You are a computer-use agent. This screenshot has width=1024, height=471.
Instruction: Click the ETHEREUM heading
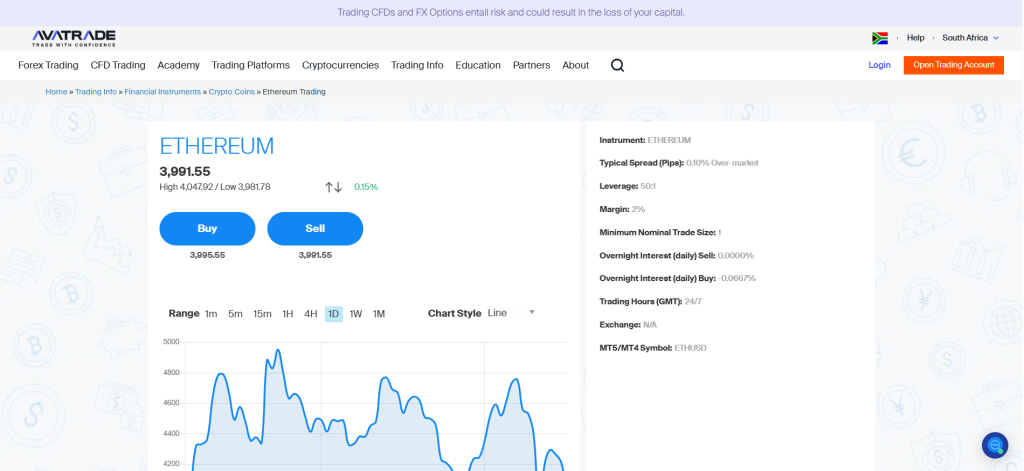[x=217, y=146]
